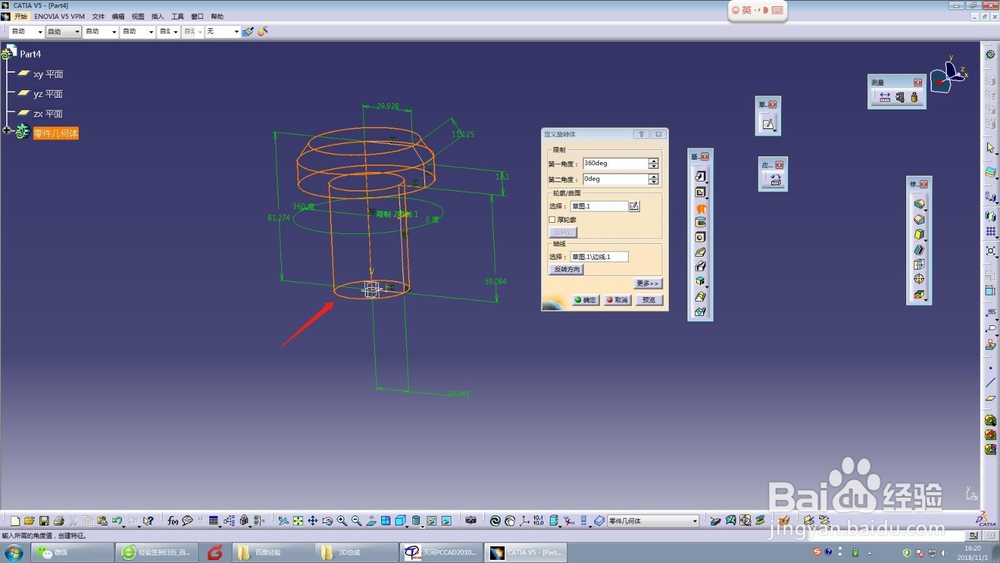Click the Chamfer icon in the dress-up toolbar
Screen dimensions: 1000x563
(919, 219)
